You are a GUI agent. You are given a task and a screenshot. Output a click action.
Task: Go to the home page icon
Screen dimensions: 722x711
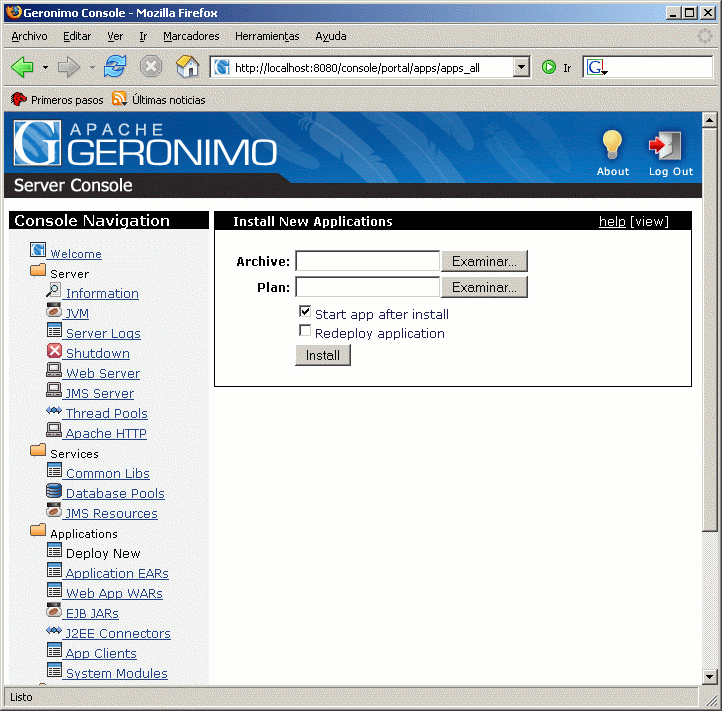coord(187,66)
